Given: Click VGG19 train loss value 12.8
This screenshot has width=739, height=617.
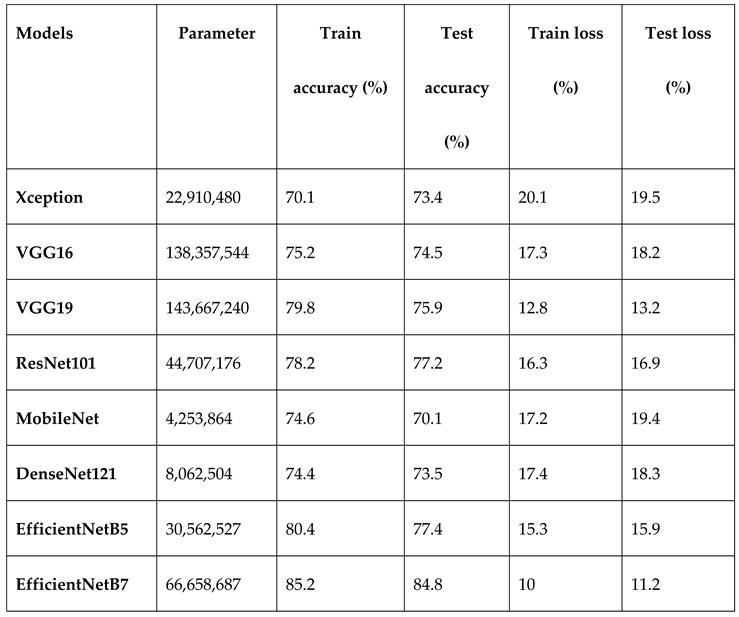Looking at the screenshot, I should coord(534,308).
